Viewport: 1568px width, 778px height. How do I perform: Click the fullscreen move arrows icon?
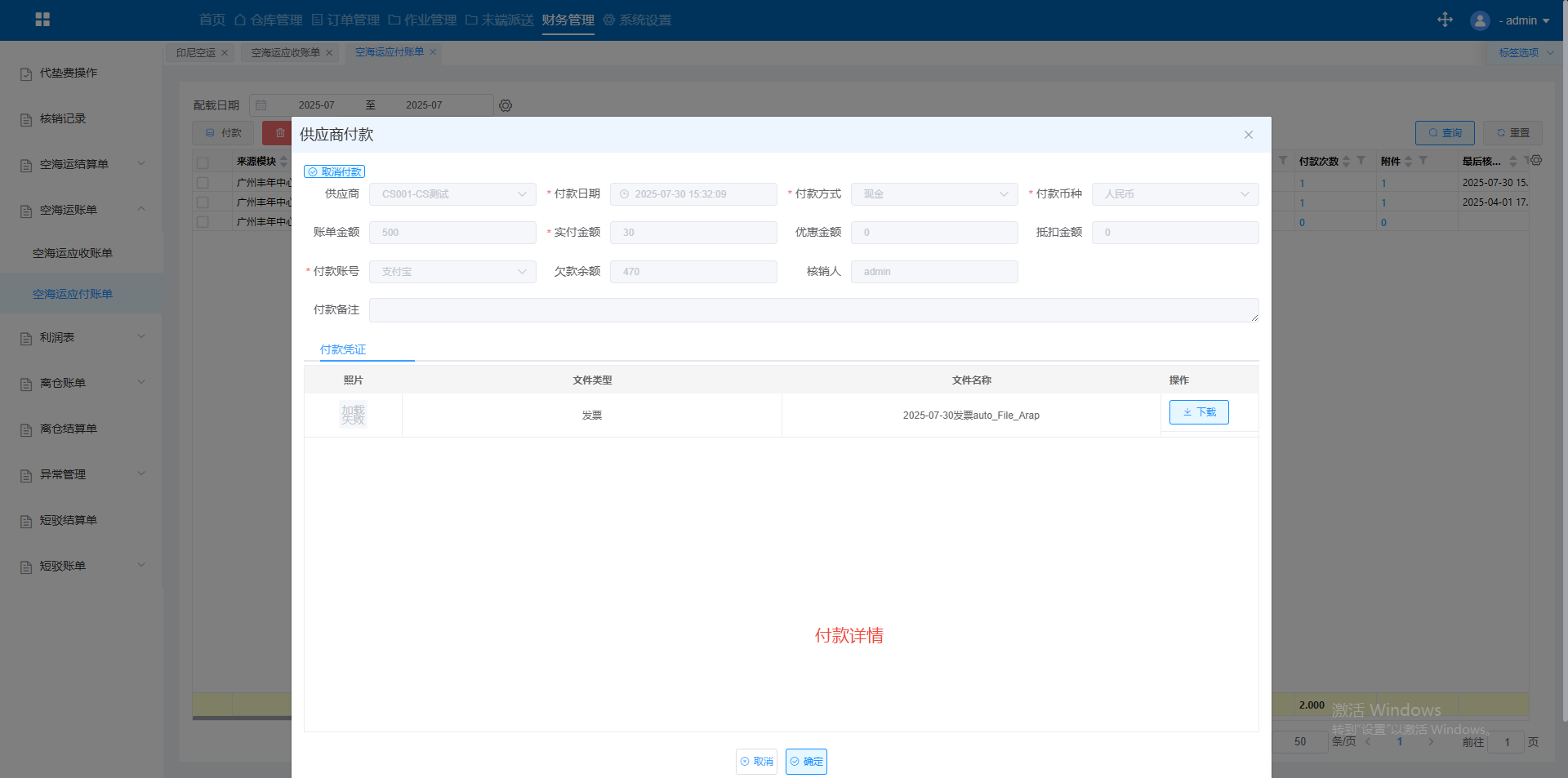click(1445, 20)
